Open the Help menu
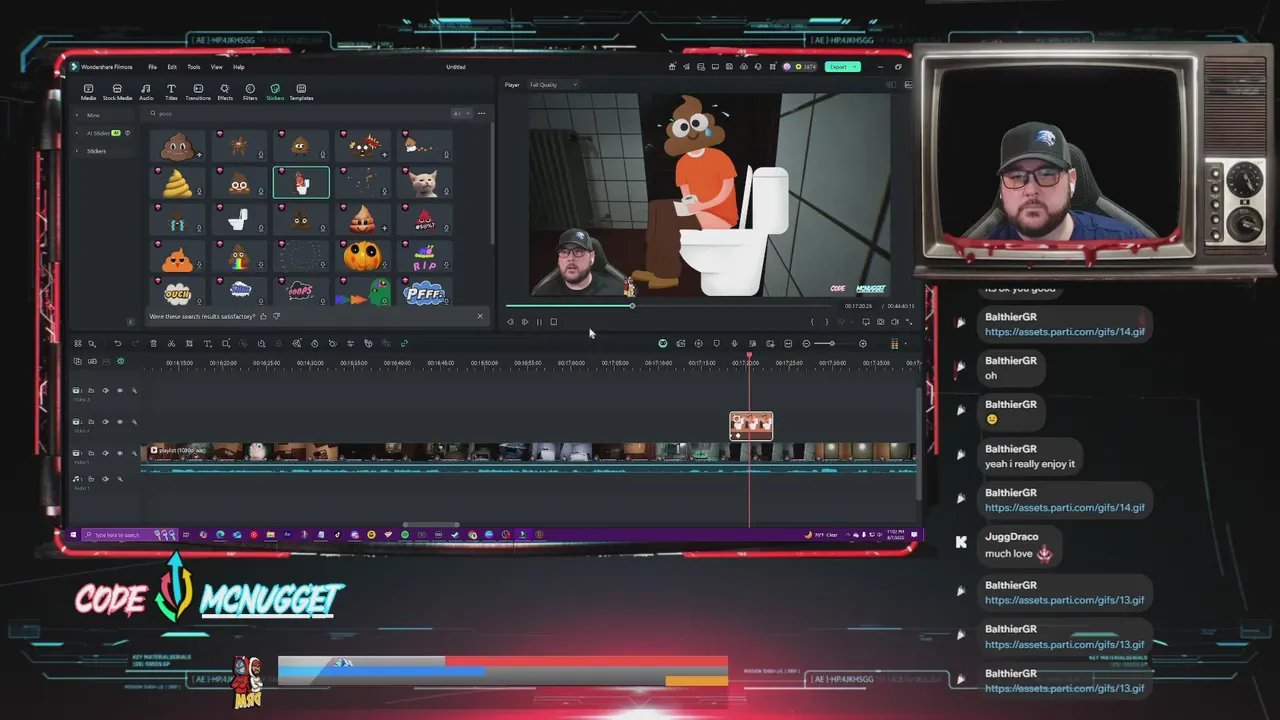The height and width of the screenshot is (720, 1280). (239, 67)
